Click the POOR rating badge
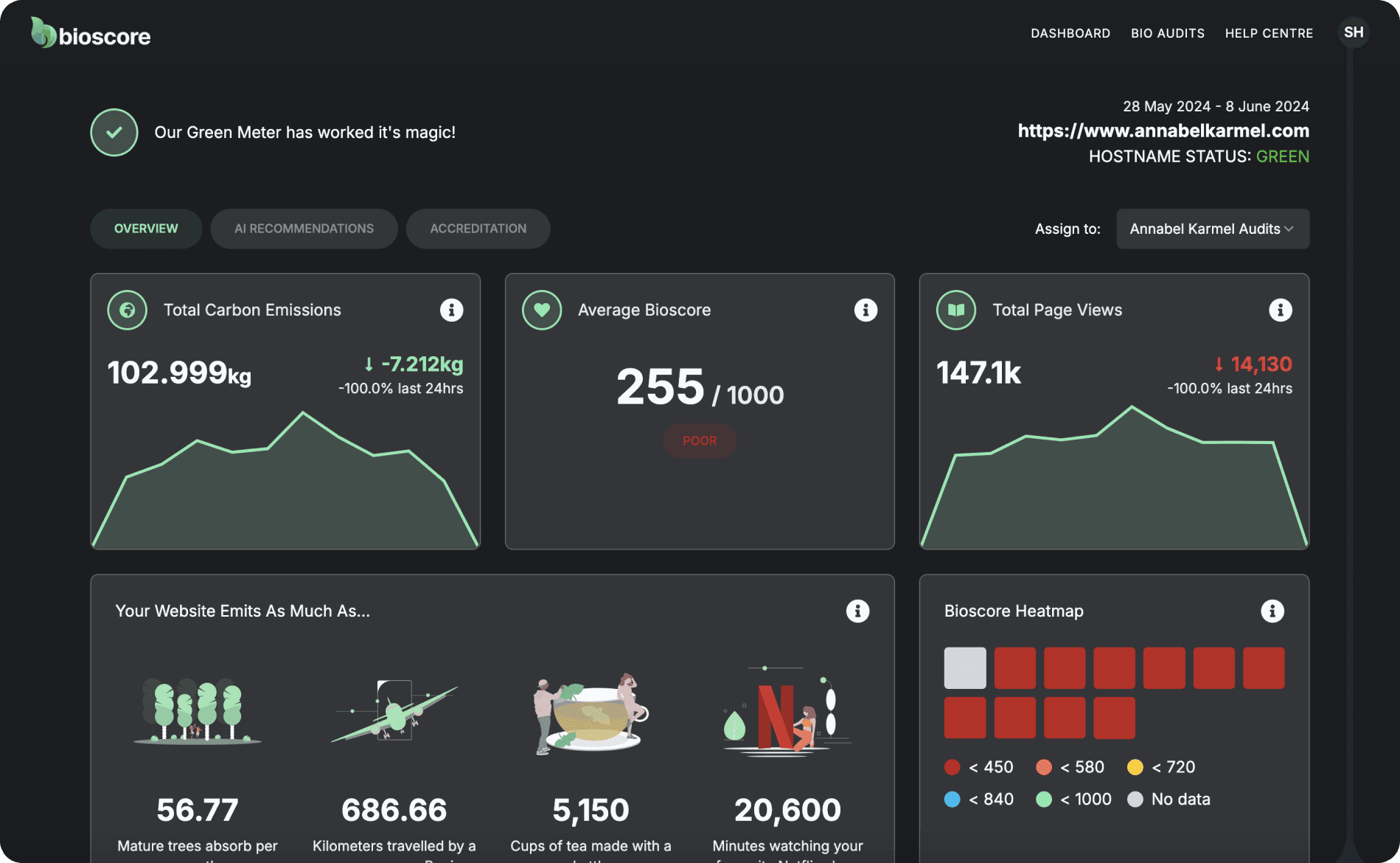Image resolution: width=1400 pixels, height=863 pixels. [x=700, y=440]
